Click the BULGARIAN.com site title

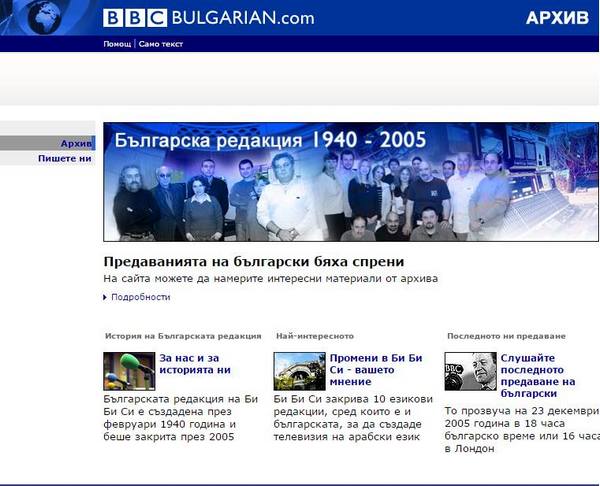[243, 18]
